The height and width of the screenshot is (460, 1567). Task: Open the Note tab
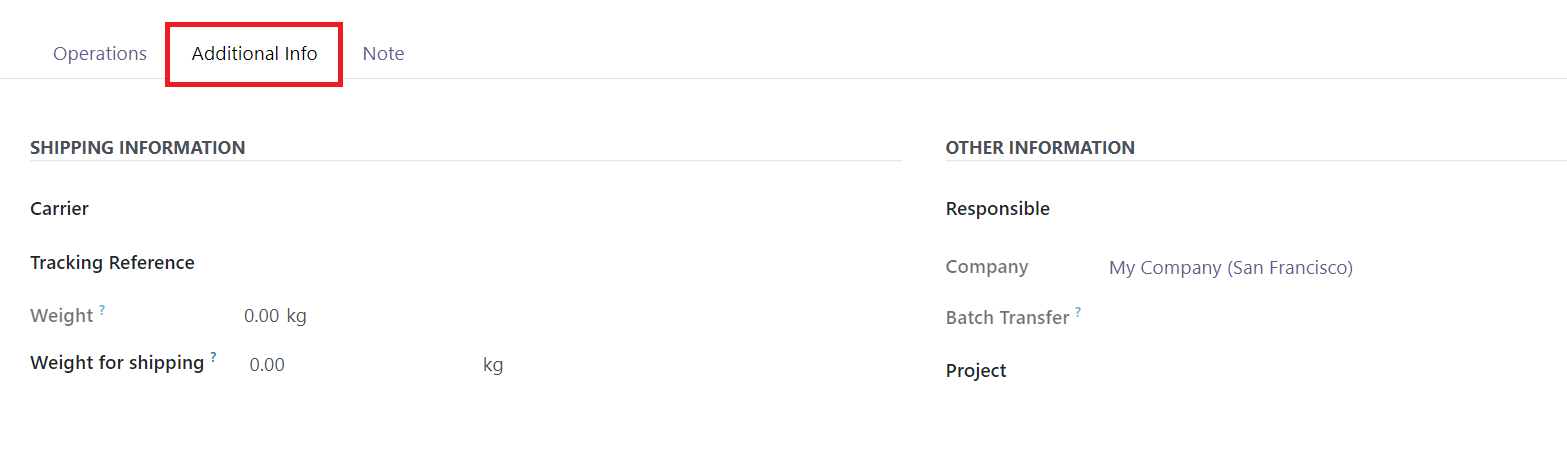(x=383, y=54)
